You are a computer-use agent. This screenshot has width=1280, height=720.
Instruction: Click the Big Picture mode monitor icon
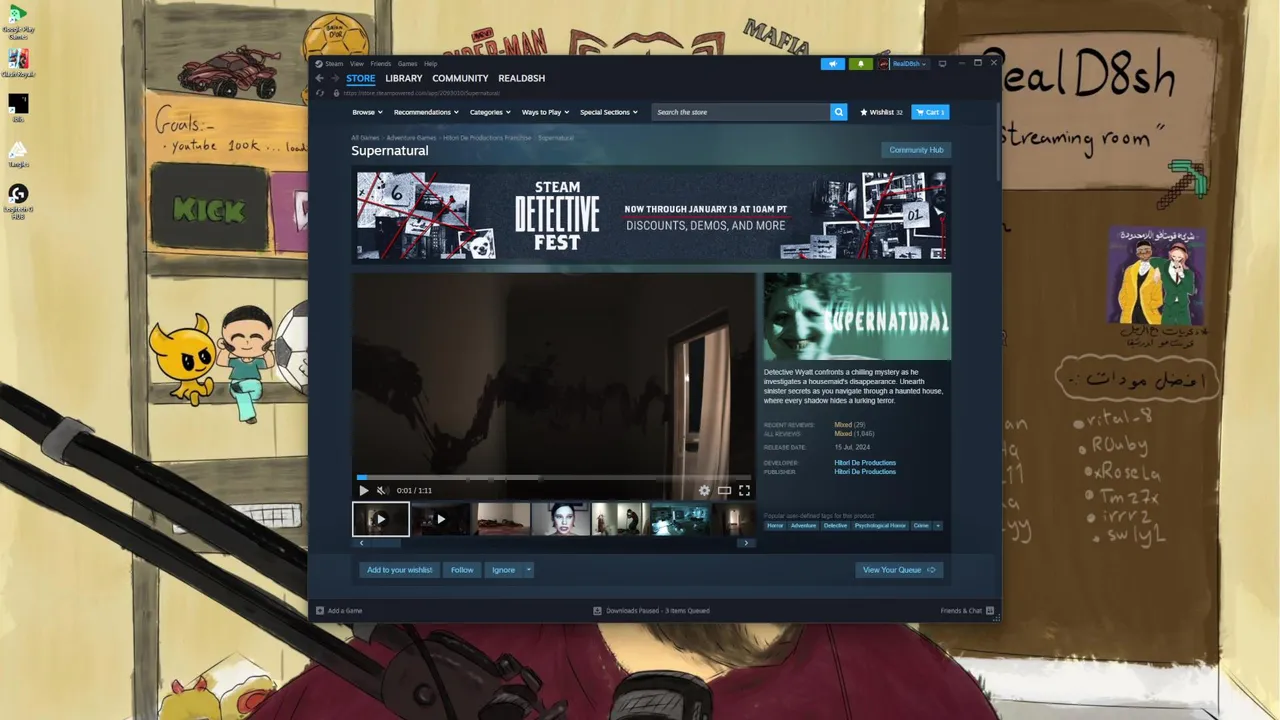[x=942, y=64]
